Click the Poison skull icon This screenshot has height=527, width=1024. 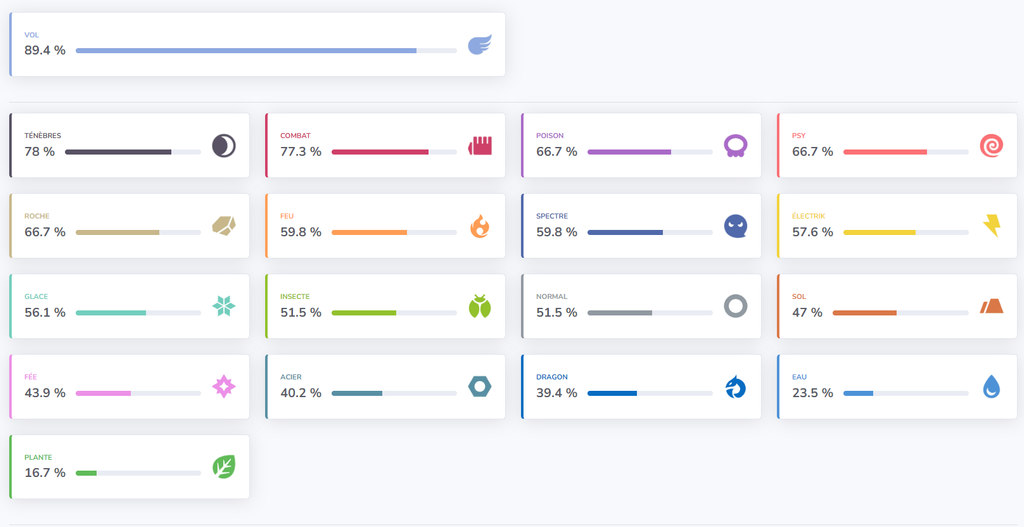pyautogui.click(x=735, y=146)
